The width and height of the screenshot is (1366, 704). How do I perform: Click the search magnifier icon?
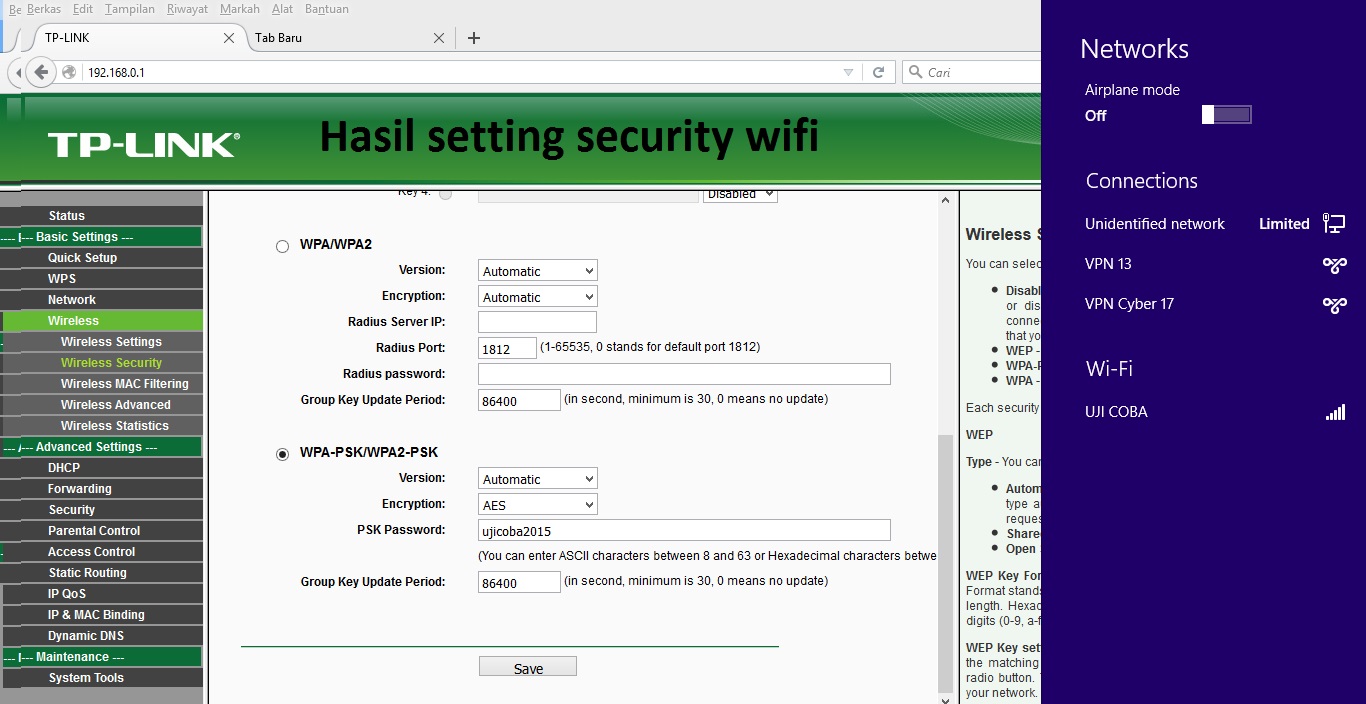914,72
